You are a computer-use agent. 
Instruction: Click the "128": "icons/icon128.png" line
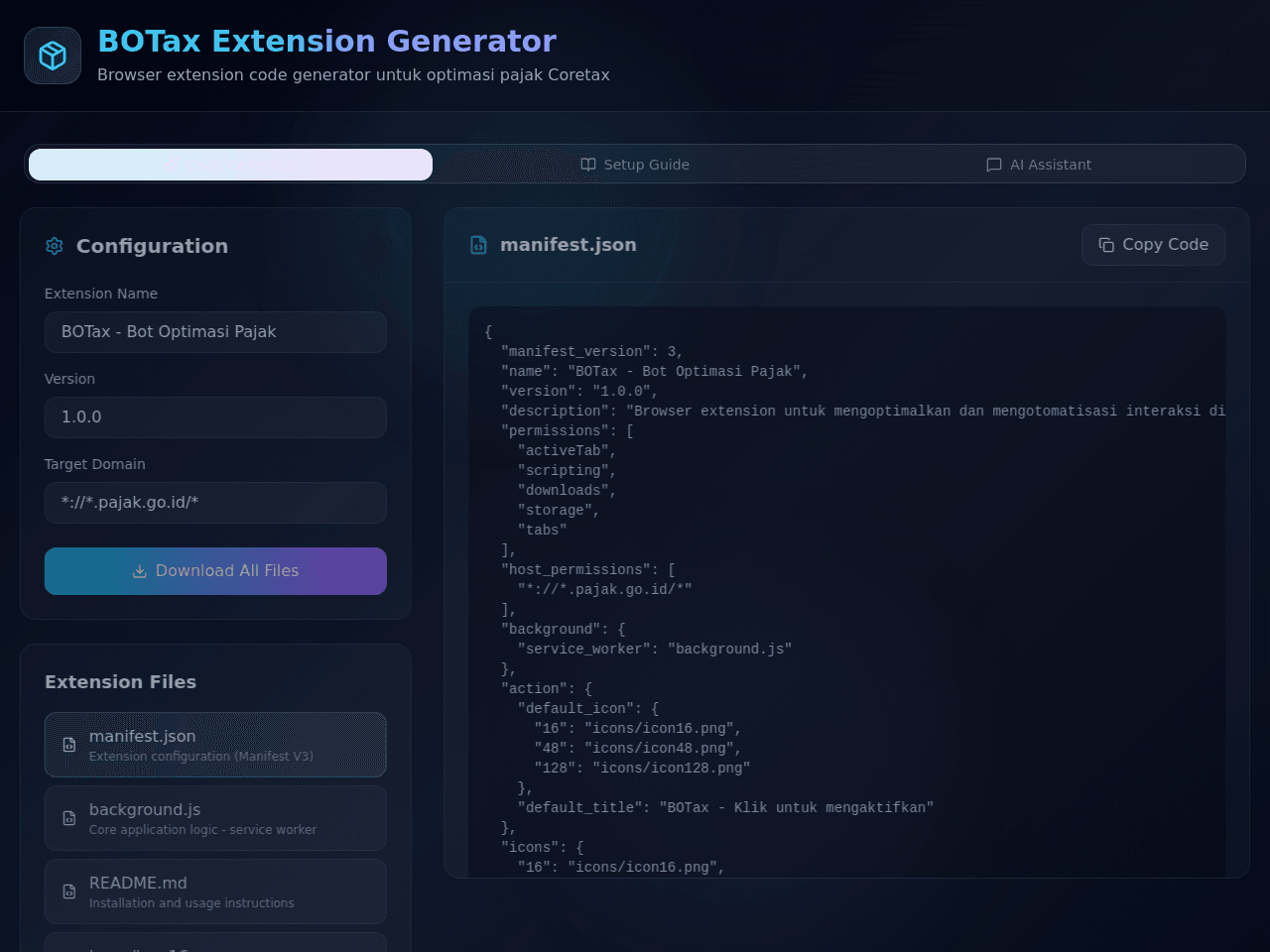pos(642,769)
